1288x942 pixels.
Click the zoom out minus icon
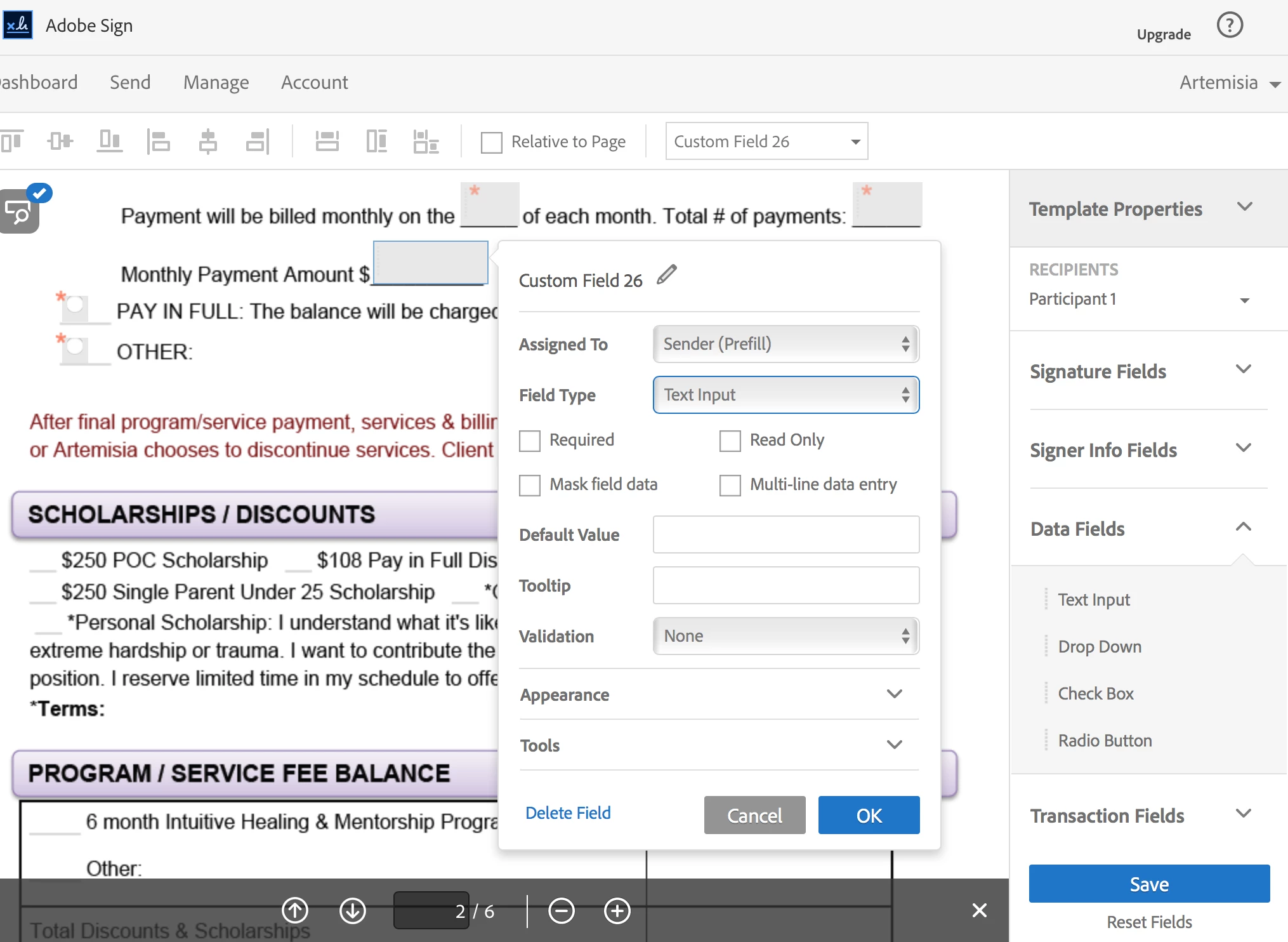(x=561, y=911)
